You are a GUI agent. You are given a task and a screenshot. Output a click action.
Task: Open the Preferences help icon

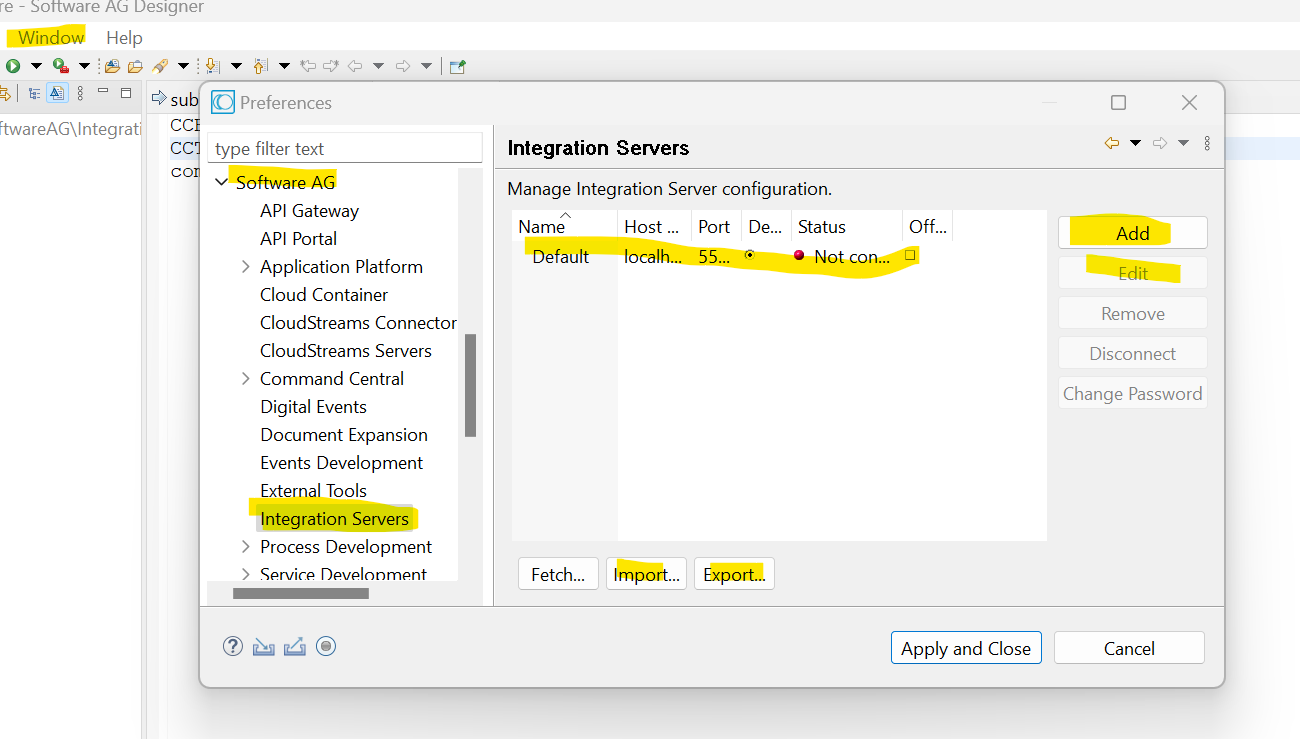click(232, 646)
